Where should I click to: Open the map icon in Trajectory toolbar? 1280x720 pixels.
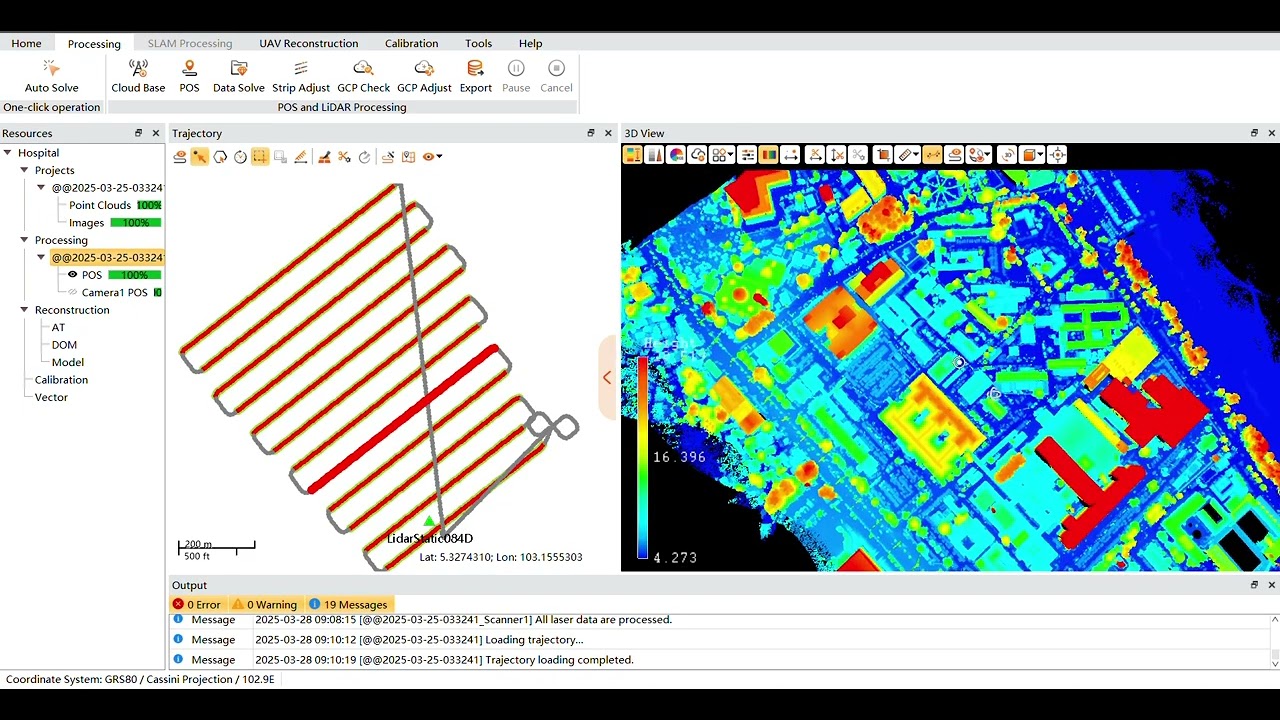coord(408,156)
